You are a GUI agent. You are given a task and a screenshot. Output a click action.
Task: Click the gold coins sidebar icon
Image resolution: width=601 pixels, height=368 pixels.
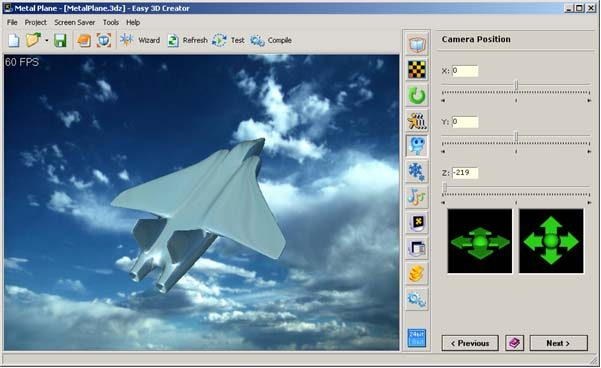pyautogui.click(x=417, y=274)
